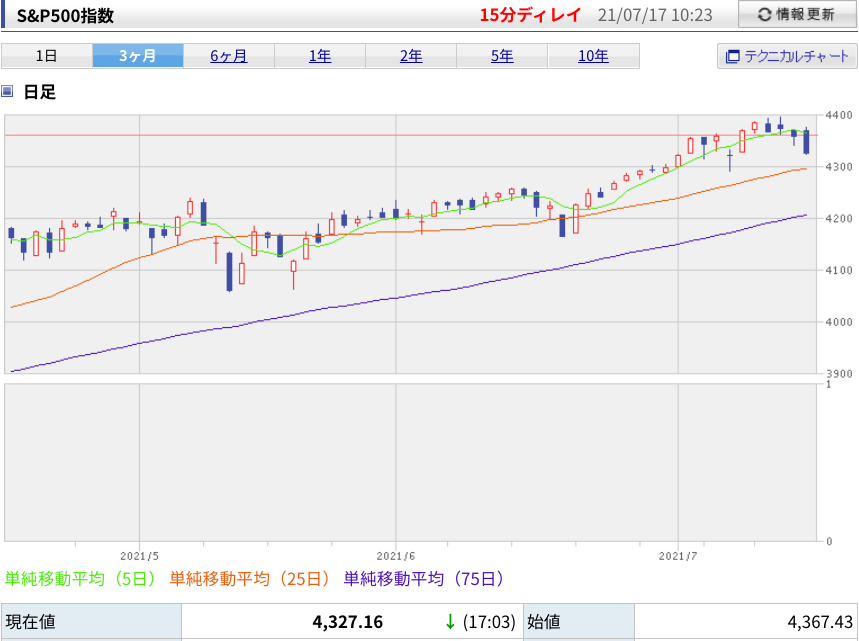Click the 単純移動平均（5日） legend
The image size is (859, 641).
81,579
